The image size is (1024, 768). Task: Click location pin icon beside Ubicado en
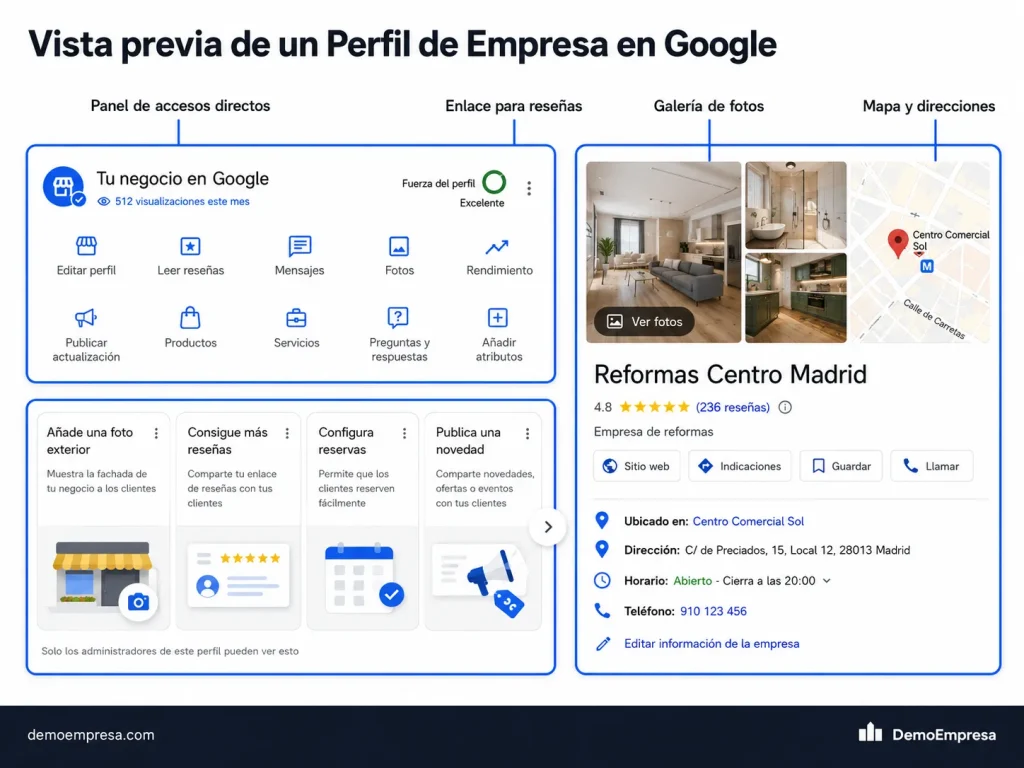(x=602, y=520)
